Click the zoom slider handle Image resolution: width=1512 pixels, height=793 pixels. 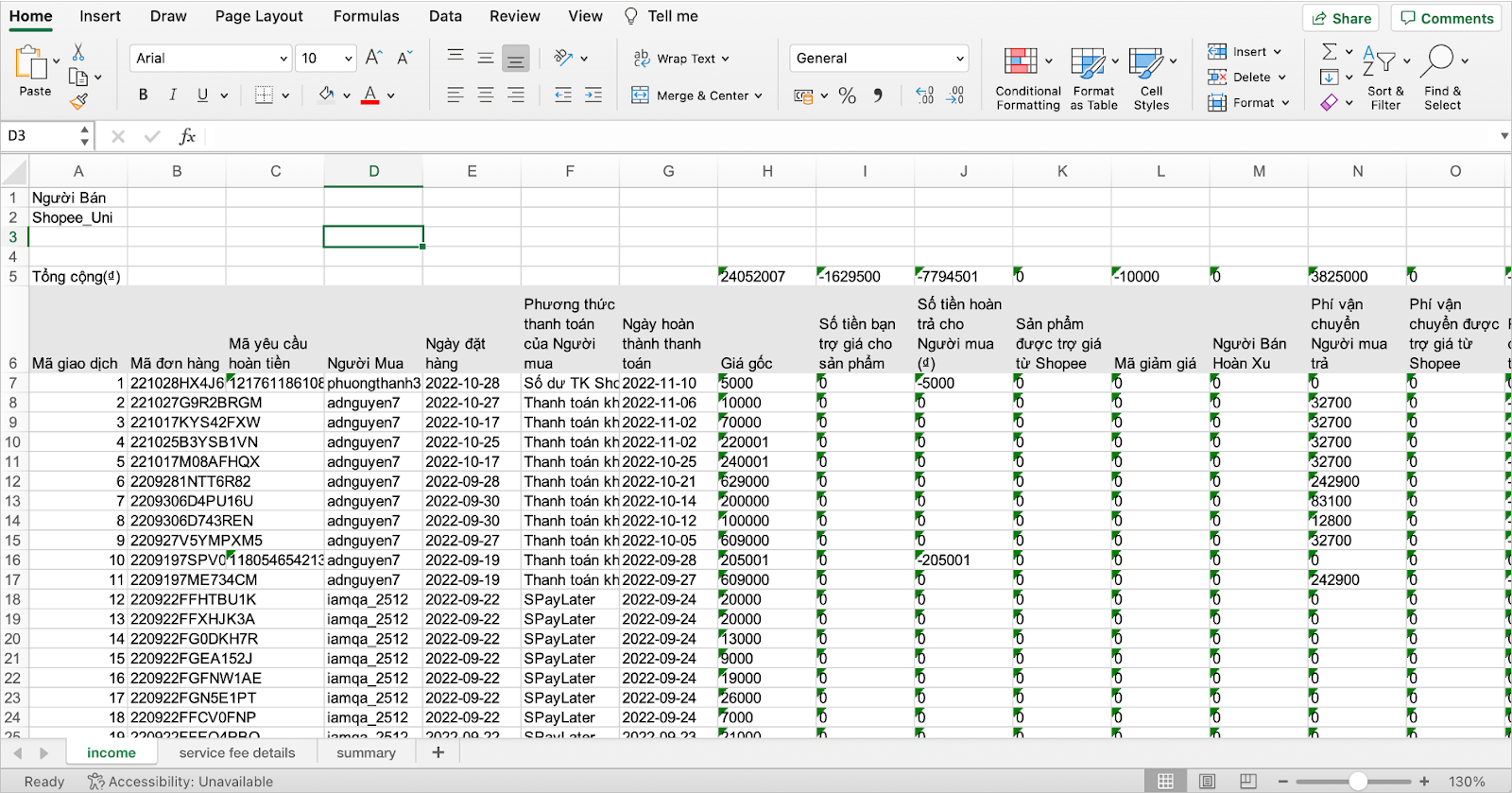1358,781
